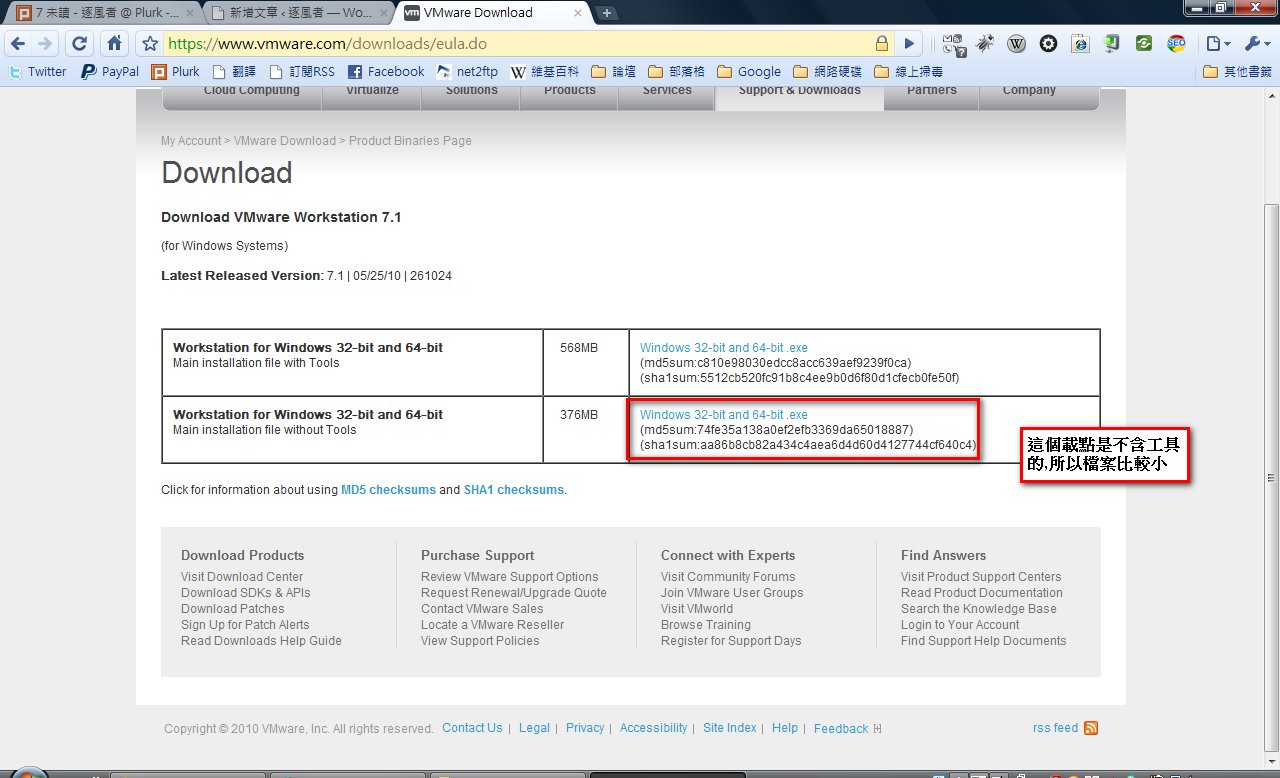Expand the 部落格 bookmark folder
This screenshot has width=1280, height=778.
(677, 72)
